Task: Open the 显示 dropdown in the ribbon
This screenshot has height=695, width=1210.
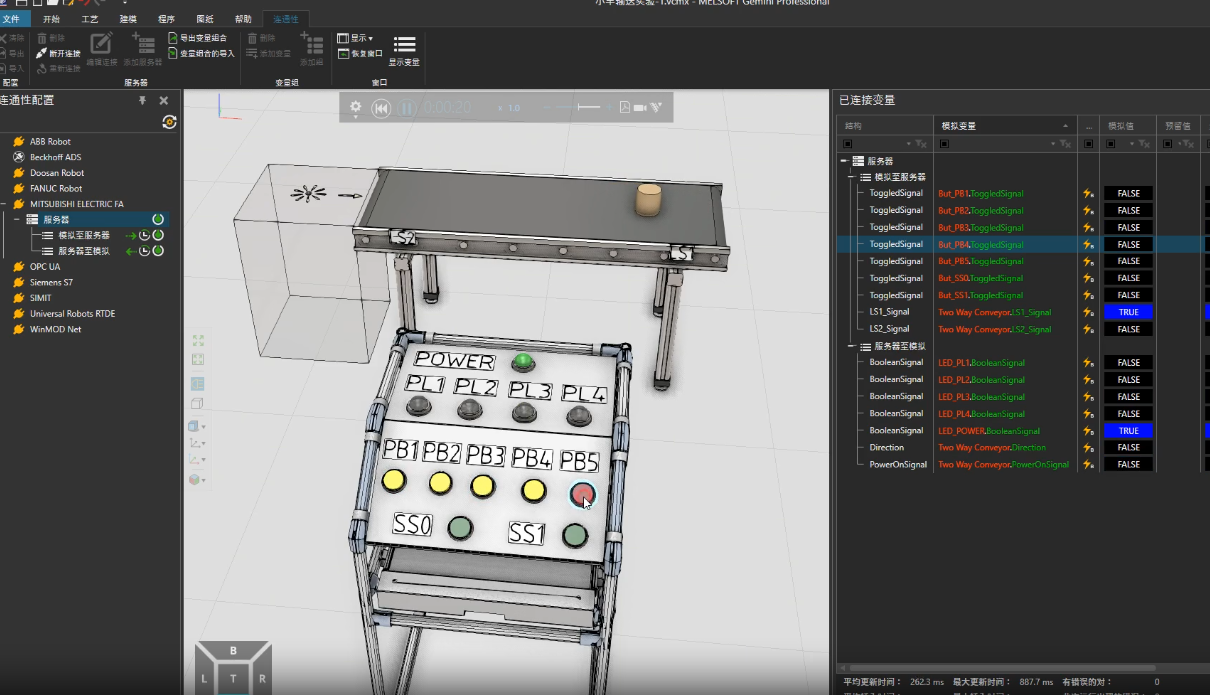Action: pos(361,38)
